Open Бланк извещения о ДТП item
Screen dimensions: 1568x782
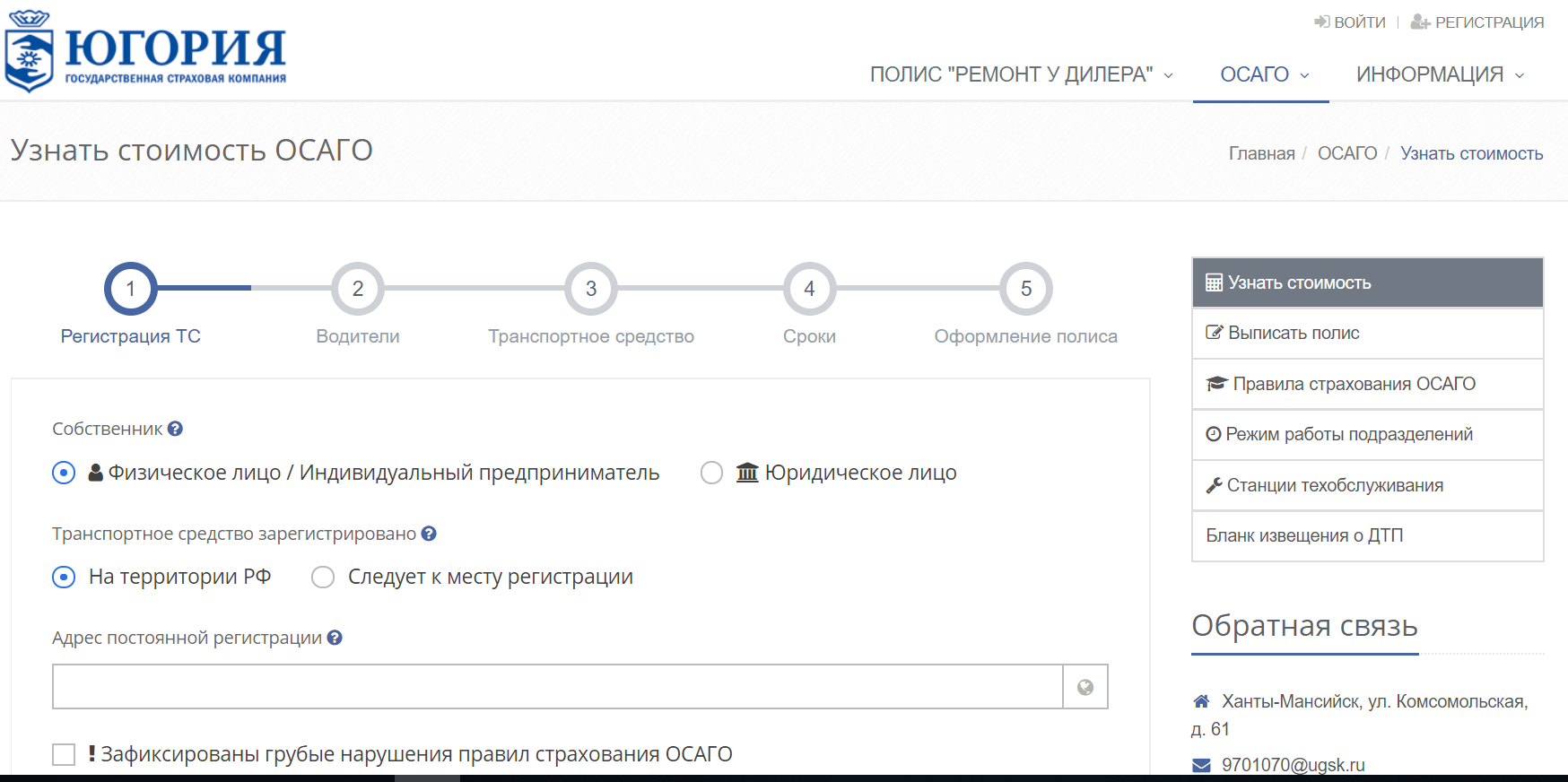[x=1368, y=535]
